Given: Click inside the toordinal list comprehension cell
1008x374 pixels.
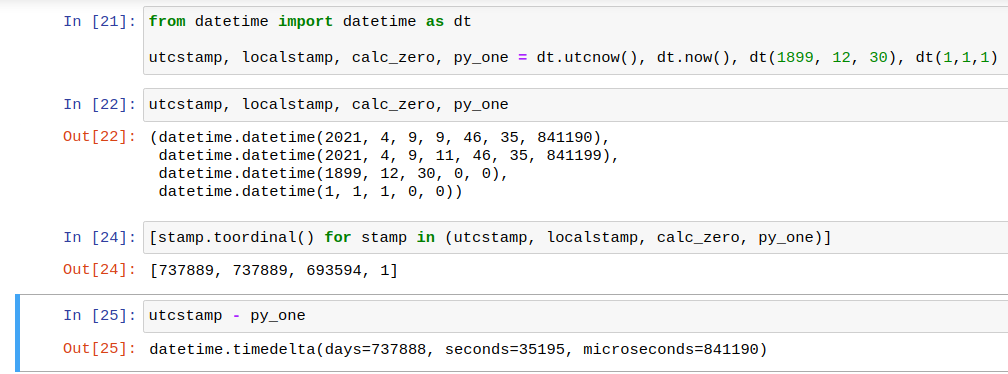Looking at the screenshot, I should pyautogui.click(x=575, y=238).
